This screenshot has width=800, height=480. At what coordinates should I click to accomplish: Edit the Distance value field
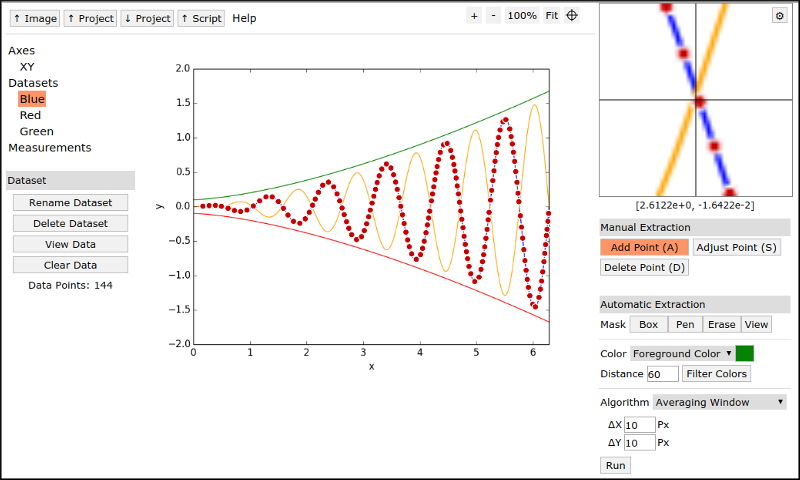coord(663,374)
